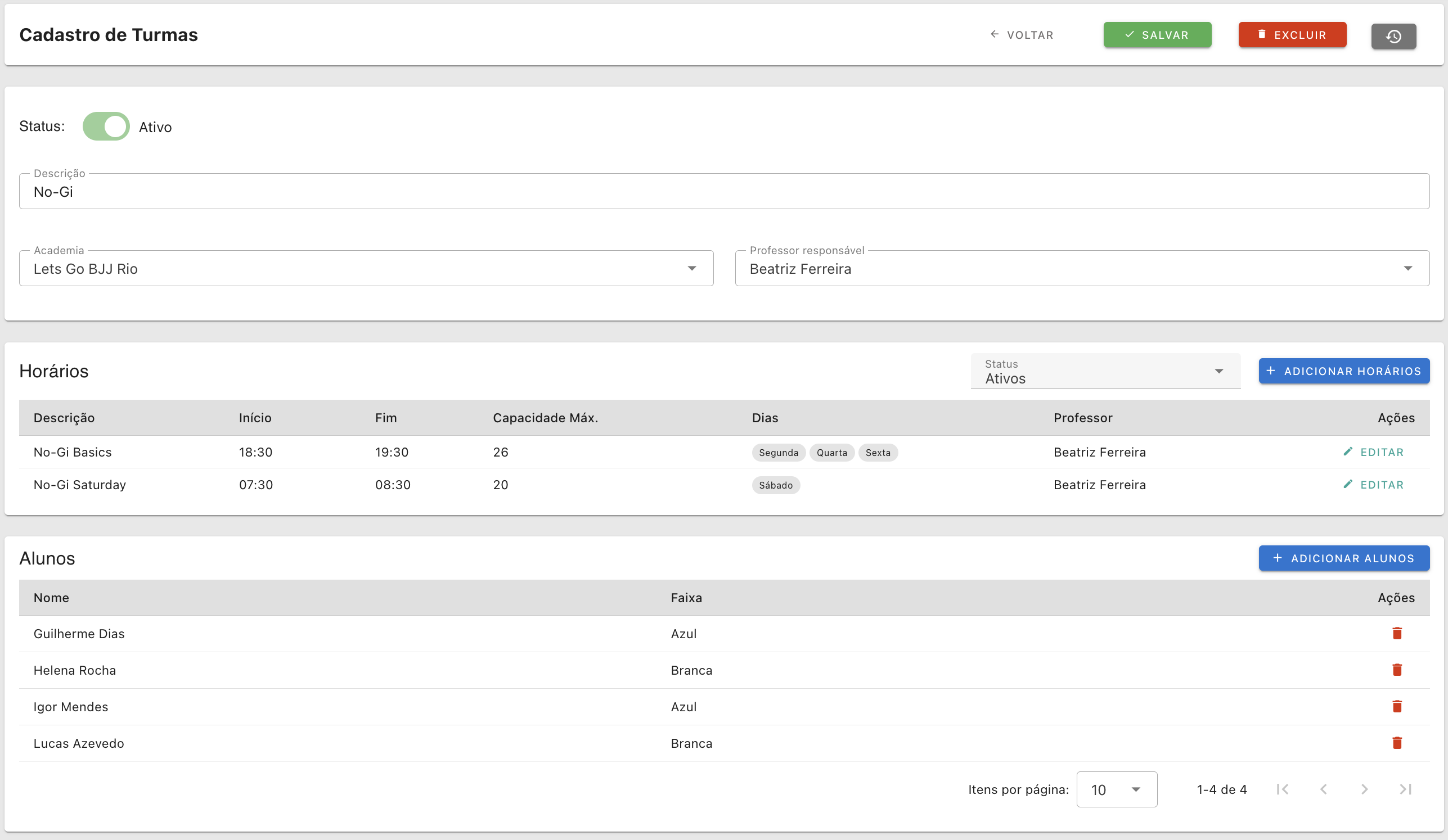
Task: Open the Horários Status filter dropdown
Action: point(1104,372)
